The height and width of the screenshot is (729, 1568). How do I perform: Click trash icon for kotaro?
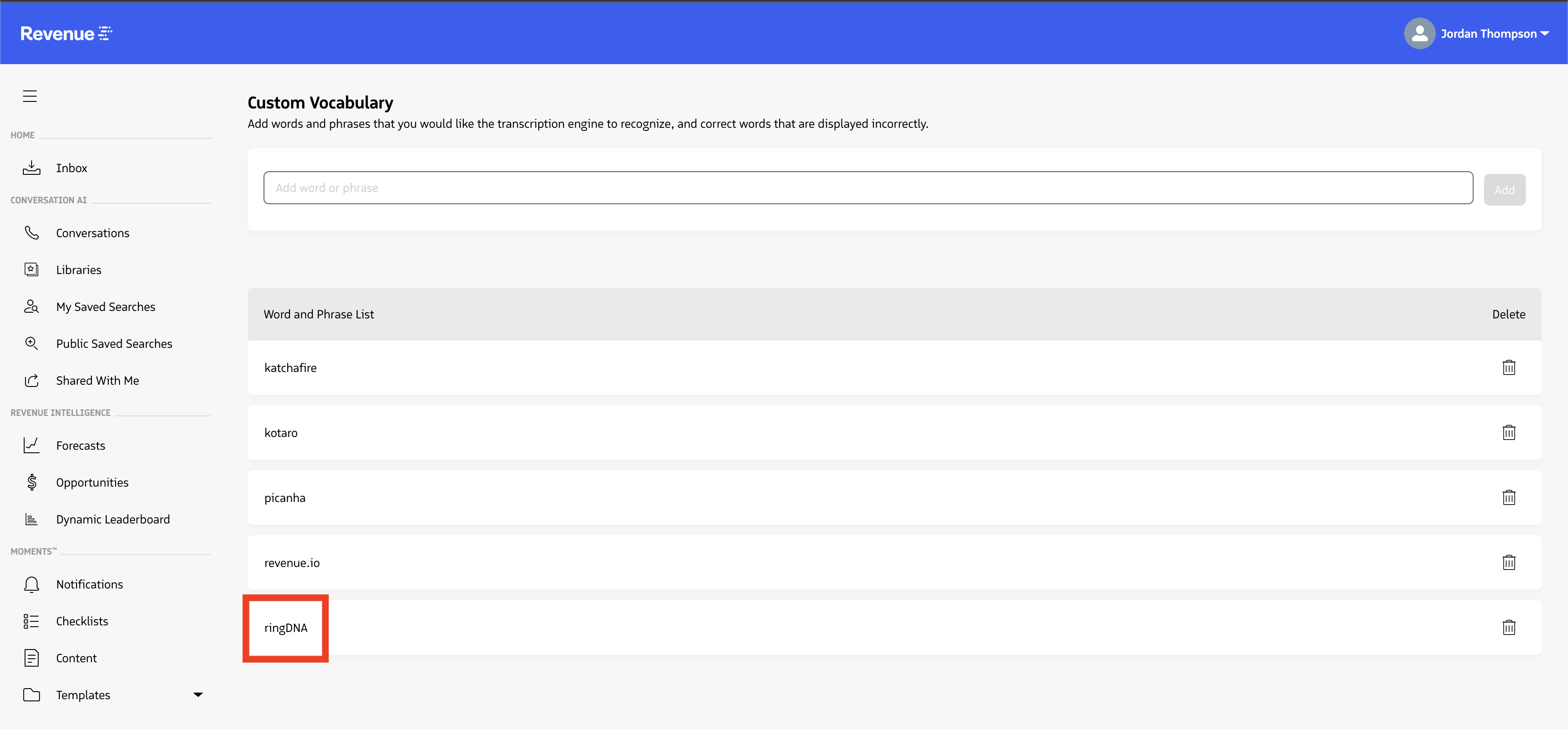[1508, 433]
